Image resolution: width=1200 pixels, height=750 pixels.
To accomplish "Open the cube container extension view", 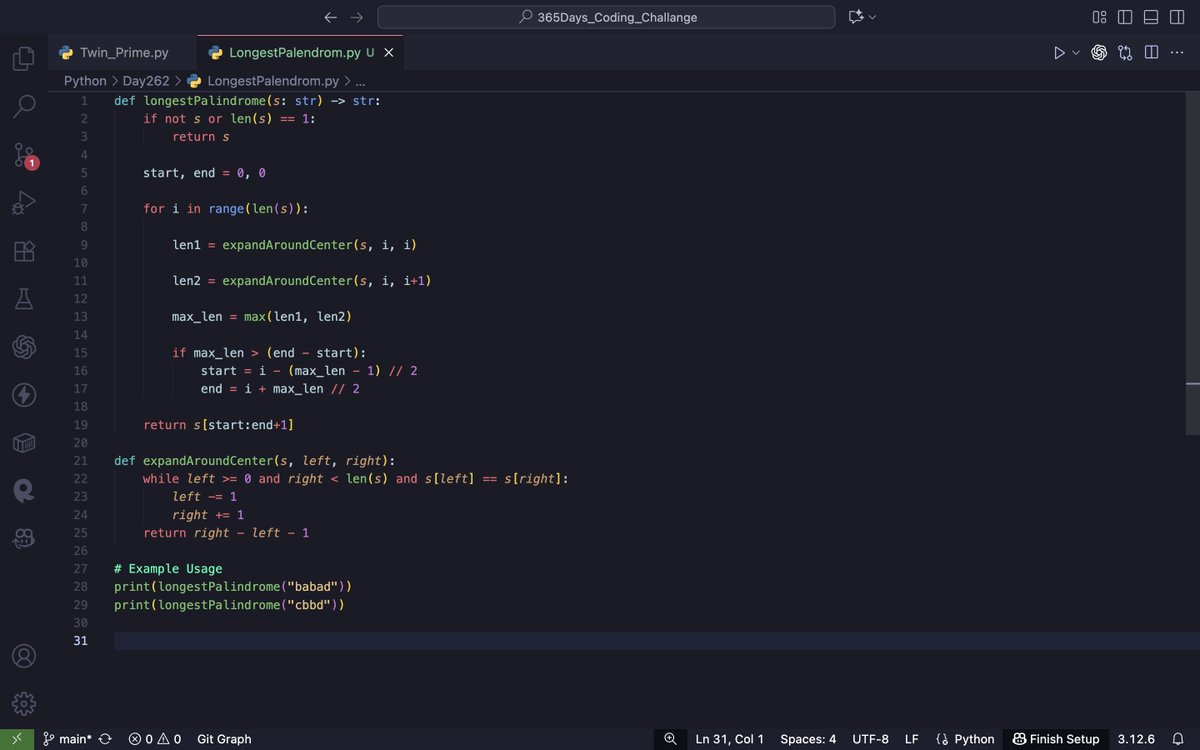I will point(24,443).
